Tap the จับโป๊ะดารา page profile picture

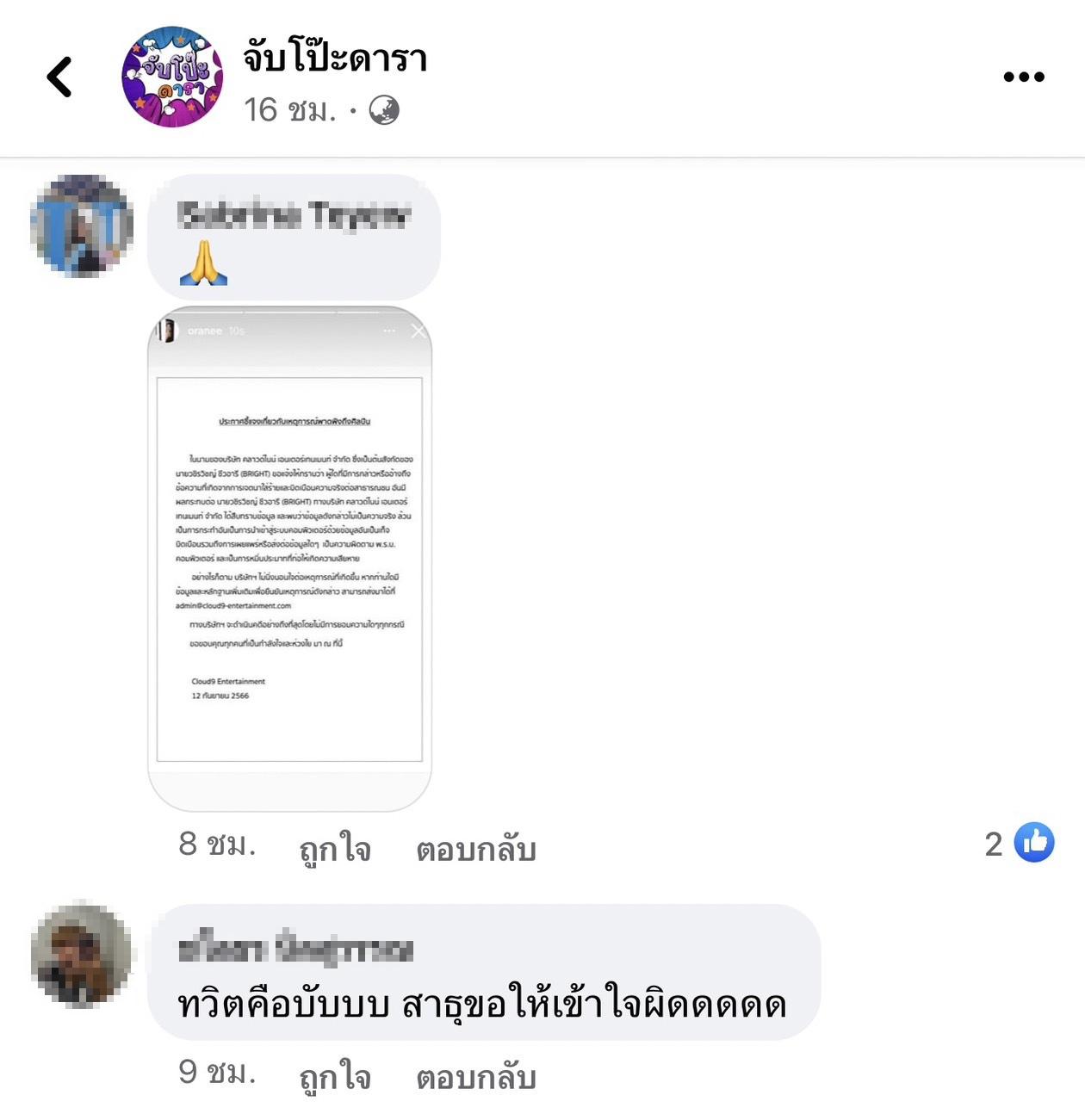pyautogui.click(x=172, y=77)
